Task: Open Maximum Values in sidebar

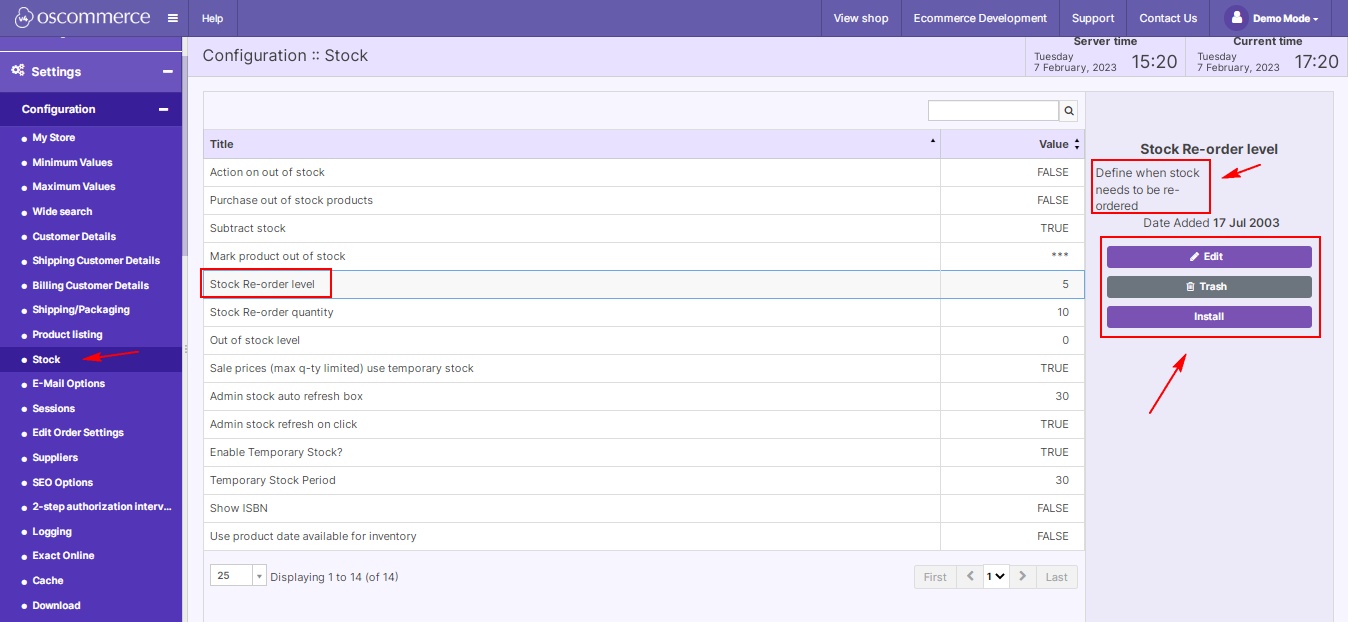Action: point(74,187)
